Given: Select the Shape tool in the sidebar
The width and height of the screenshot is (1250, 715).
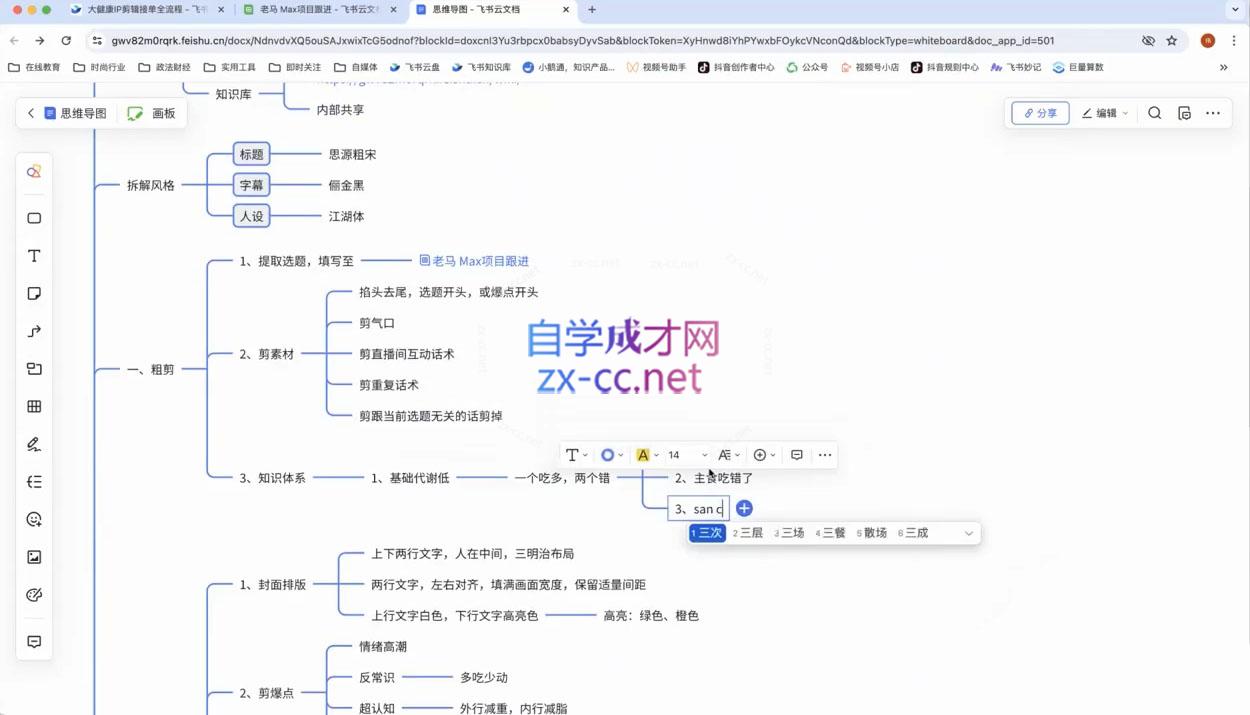Looking at the screenshot, I should [x=33, y=217].
